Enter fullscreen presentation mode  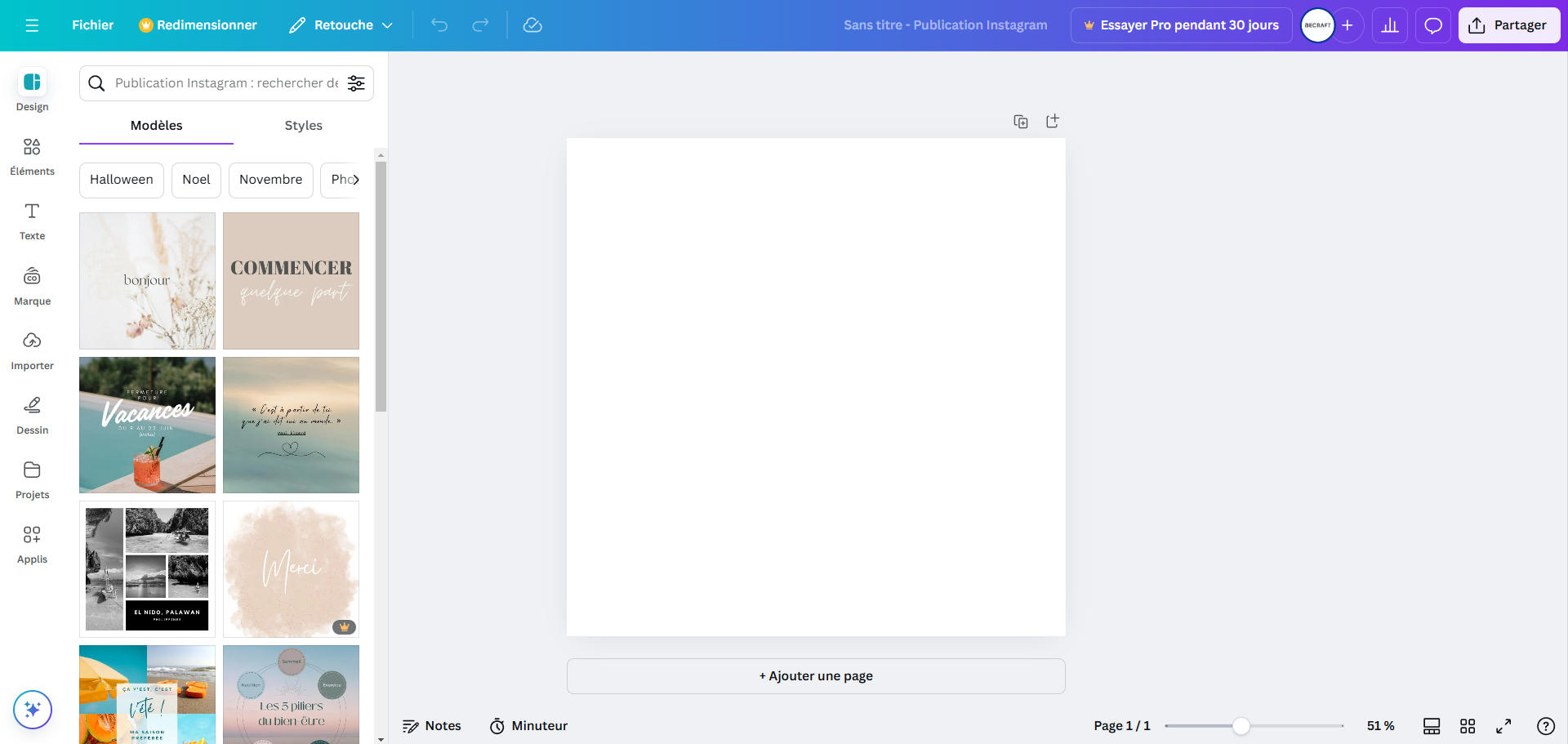click(1503, 726)
